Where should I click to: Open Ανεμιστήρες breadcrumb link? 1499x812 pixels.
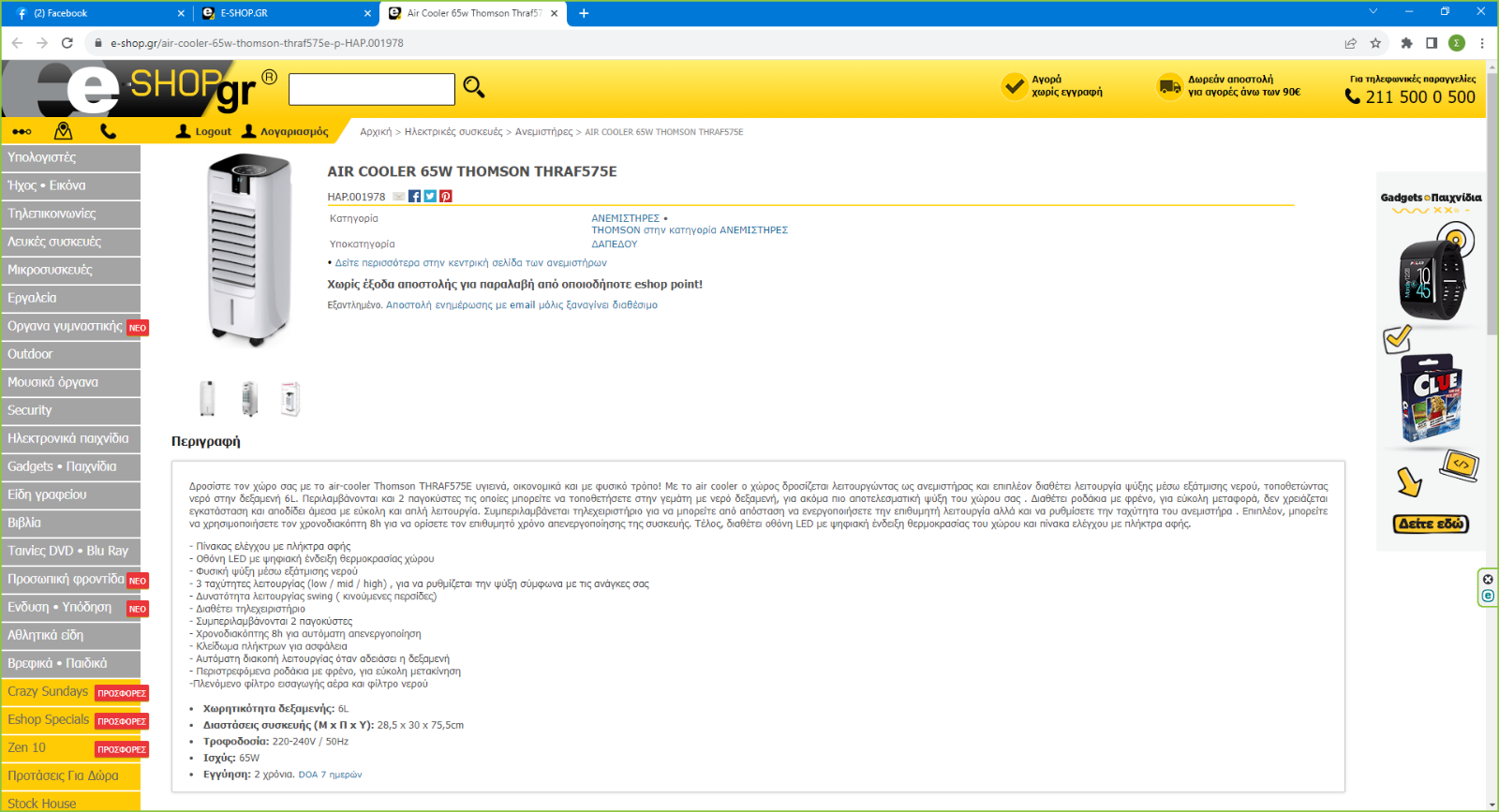pos(543,132)
